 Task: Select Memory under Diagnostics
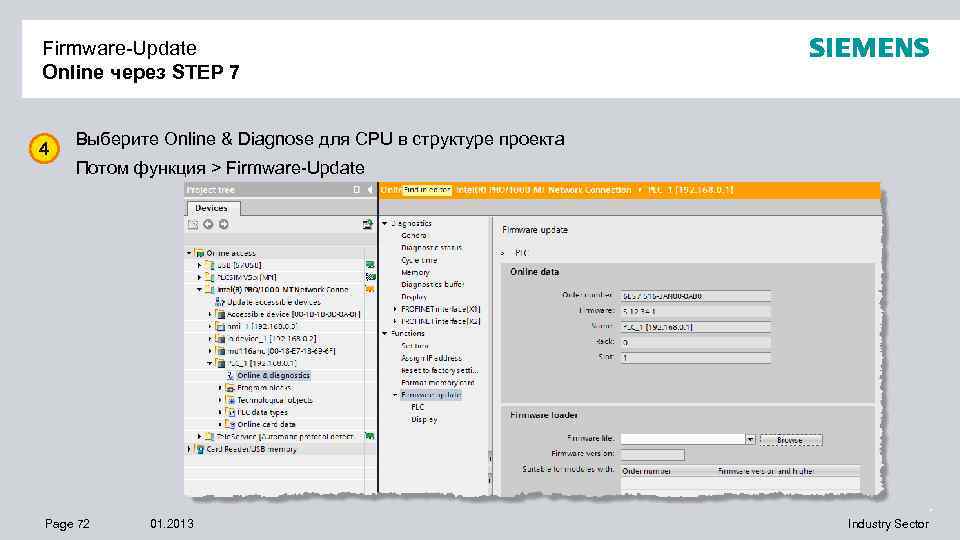(415, 272)
